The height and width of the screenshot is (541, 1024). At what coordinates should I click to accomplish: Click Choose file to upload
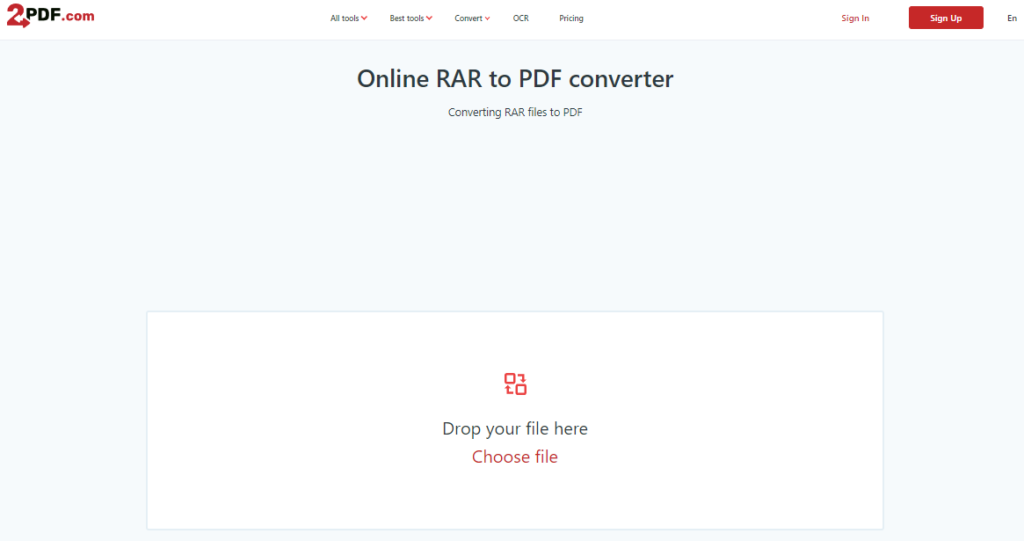coord(515,457)
